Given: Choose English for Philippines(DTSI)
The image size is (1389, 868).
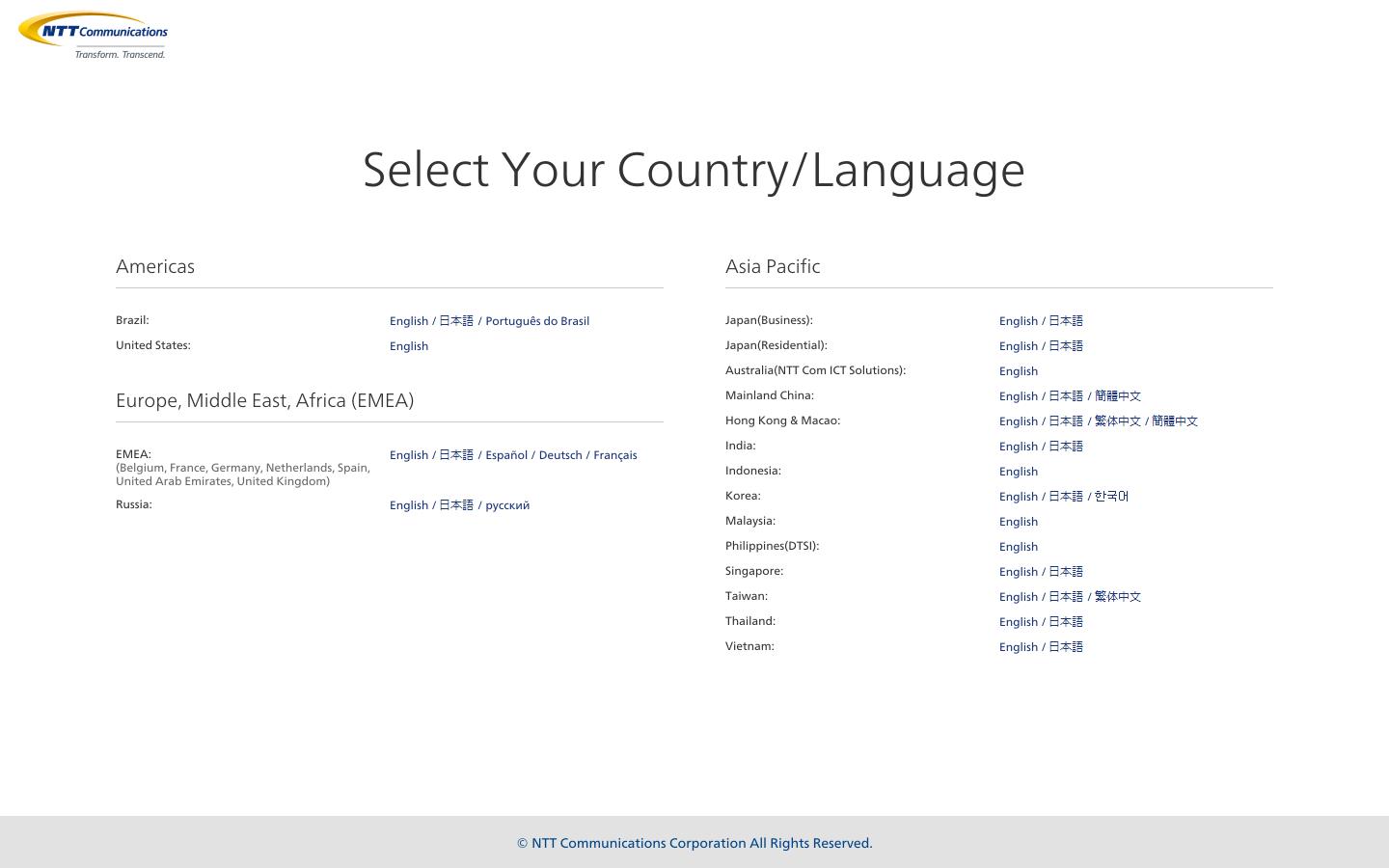Looking at the screenshot, I should [1018, 546].
